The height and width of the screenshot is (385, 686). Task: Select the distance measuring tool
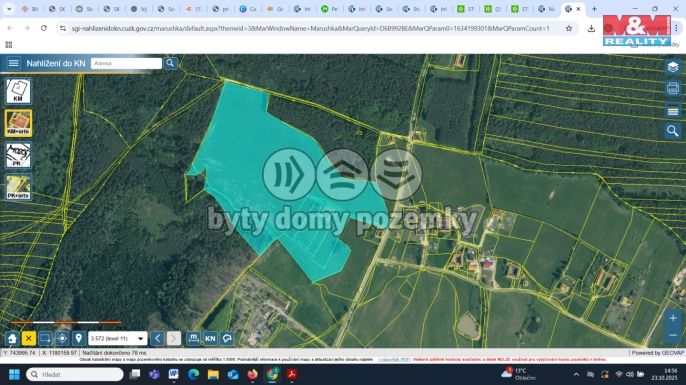193,339
